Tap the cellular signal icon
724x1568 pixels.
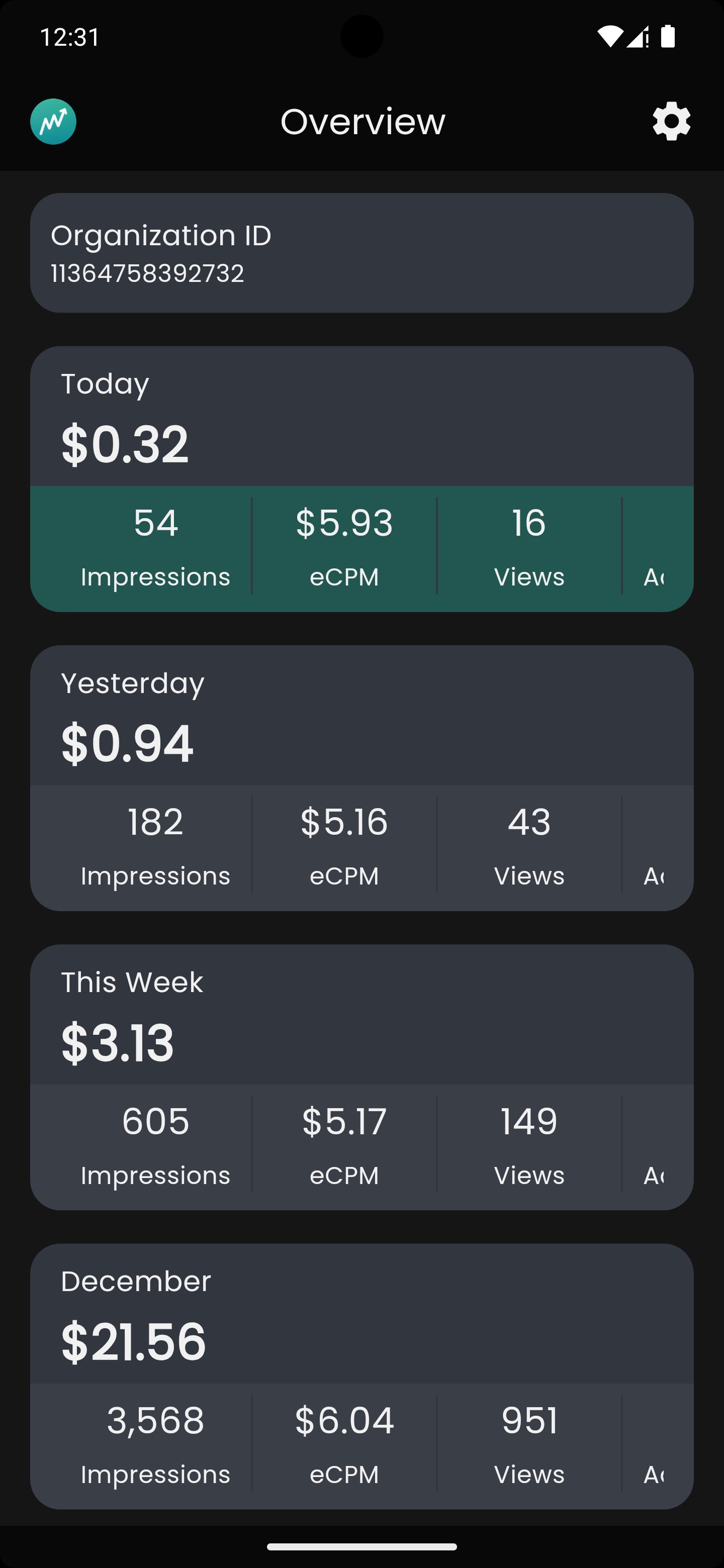coord(637,38)
